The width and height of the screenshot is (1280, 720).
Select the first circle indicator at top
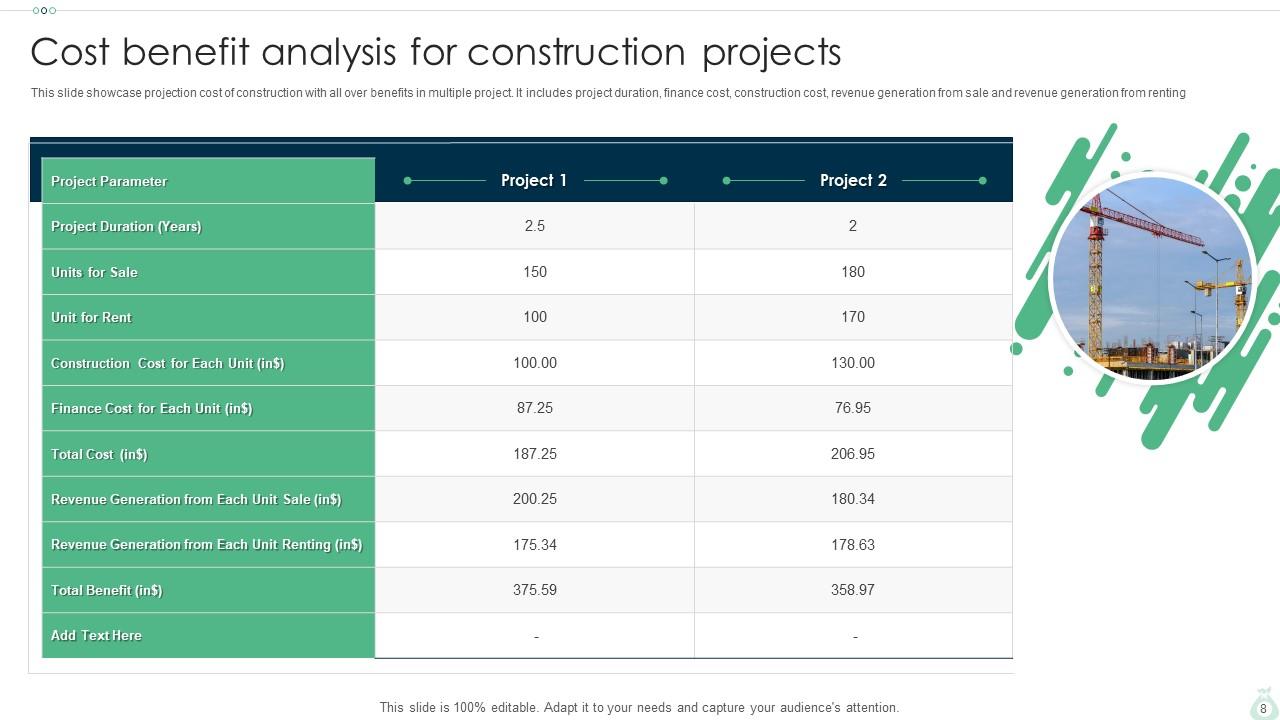(35, 11)
